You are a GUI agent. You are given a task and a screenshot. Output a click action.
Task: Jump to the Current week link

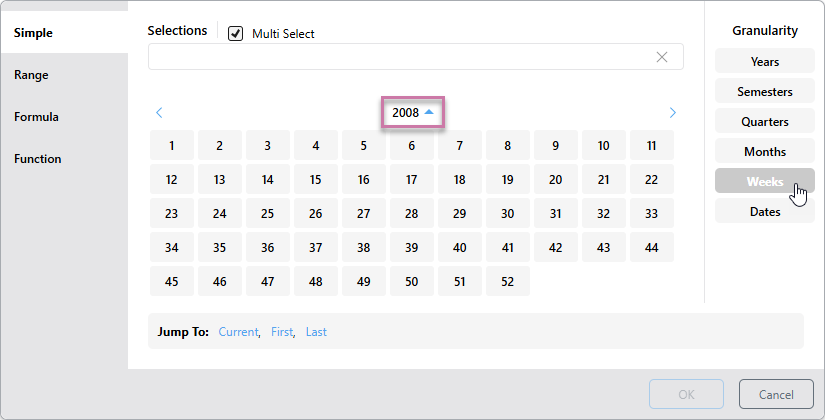click(239, 332)
